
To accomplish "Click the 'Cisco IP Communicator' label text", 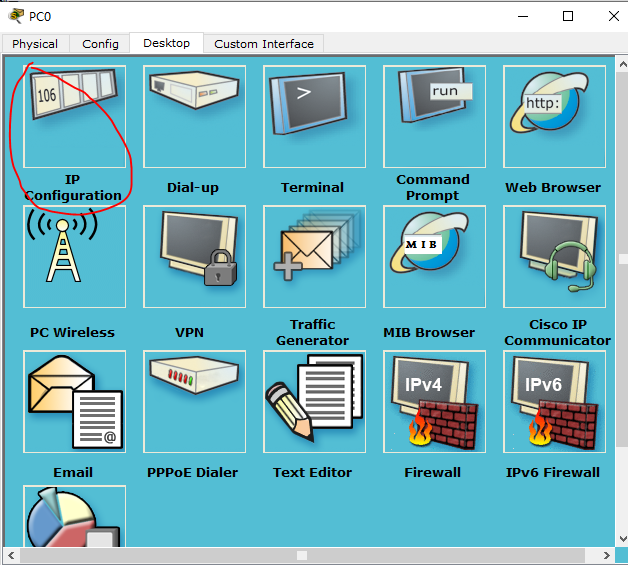I will (x=558, y=332).
